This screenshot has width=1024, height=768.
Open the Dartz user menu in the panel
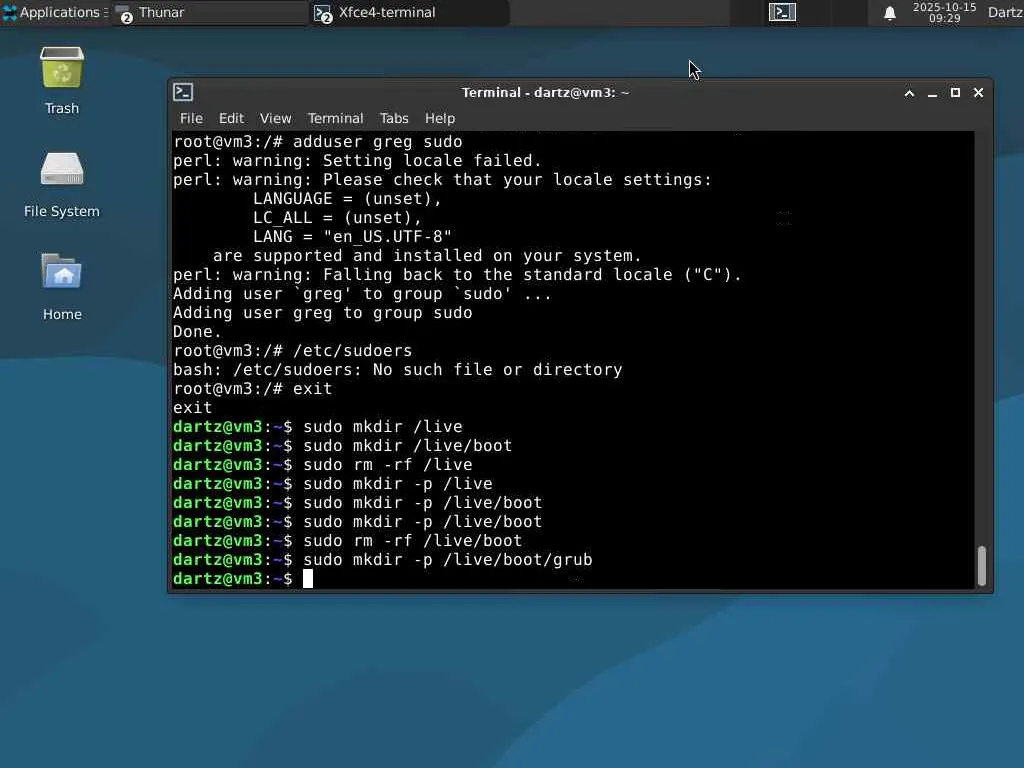pos(1005,12)
